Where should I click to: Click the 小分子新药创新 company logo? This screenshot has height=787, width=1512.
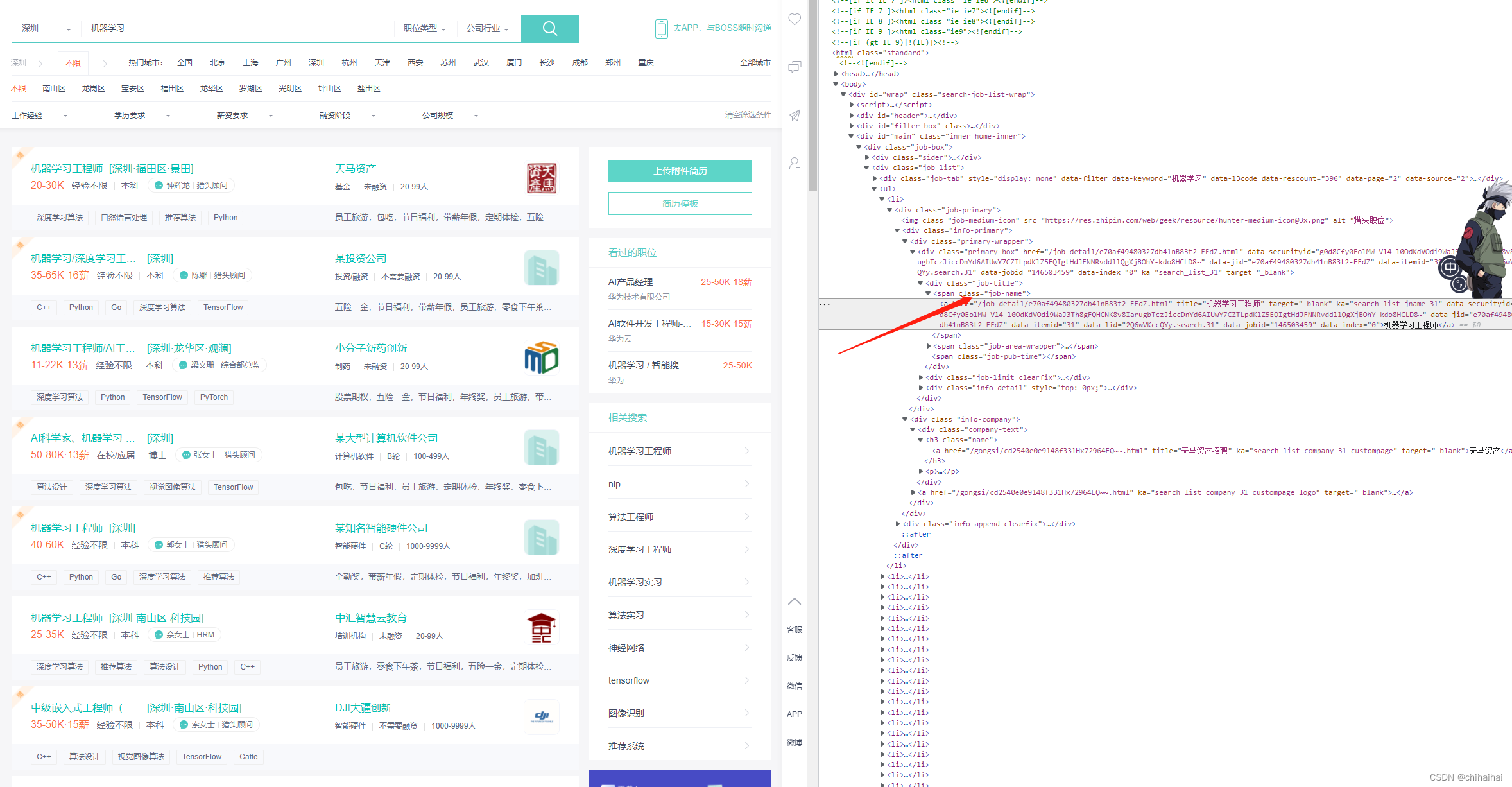click(541, 358)
